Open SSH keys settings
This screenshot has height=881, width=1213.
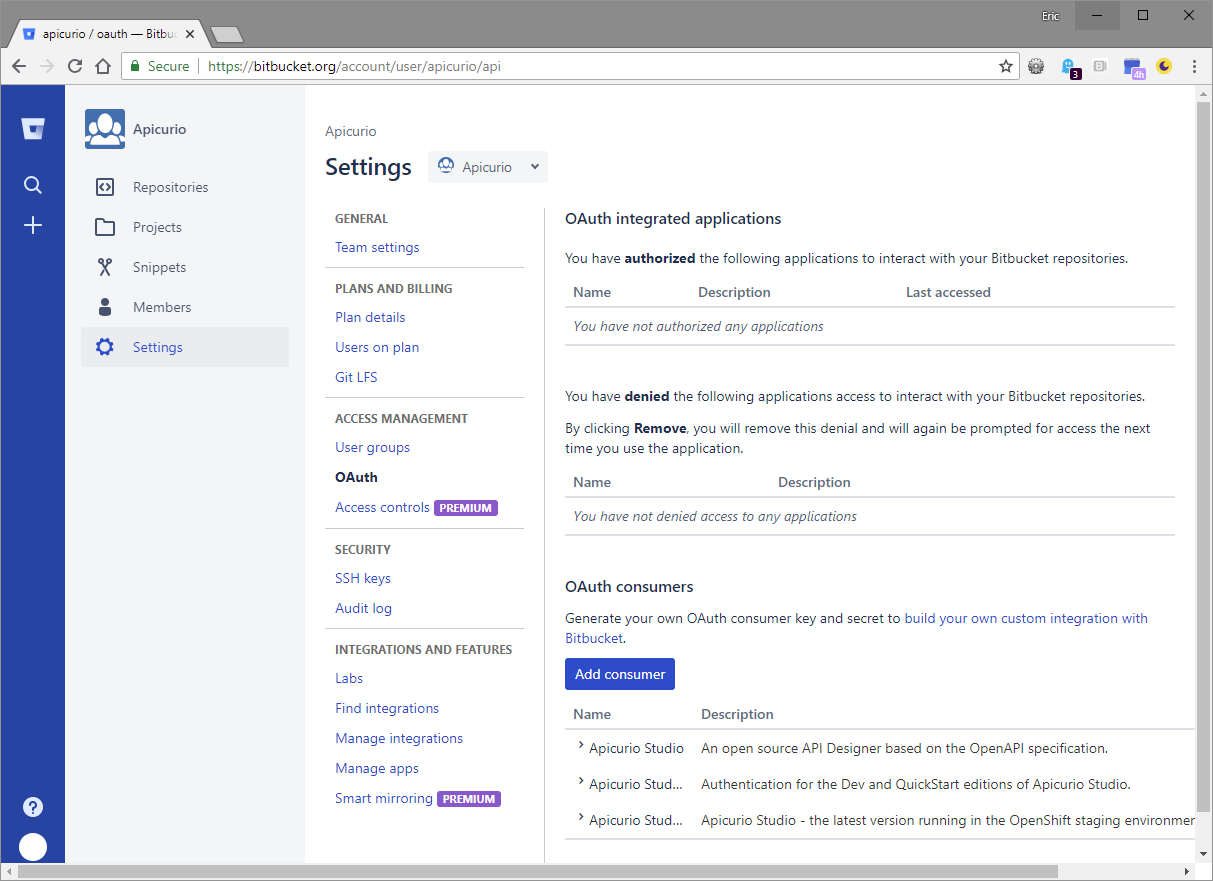coord(363,578)
